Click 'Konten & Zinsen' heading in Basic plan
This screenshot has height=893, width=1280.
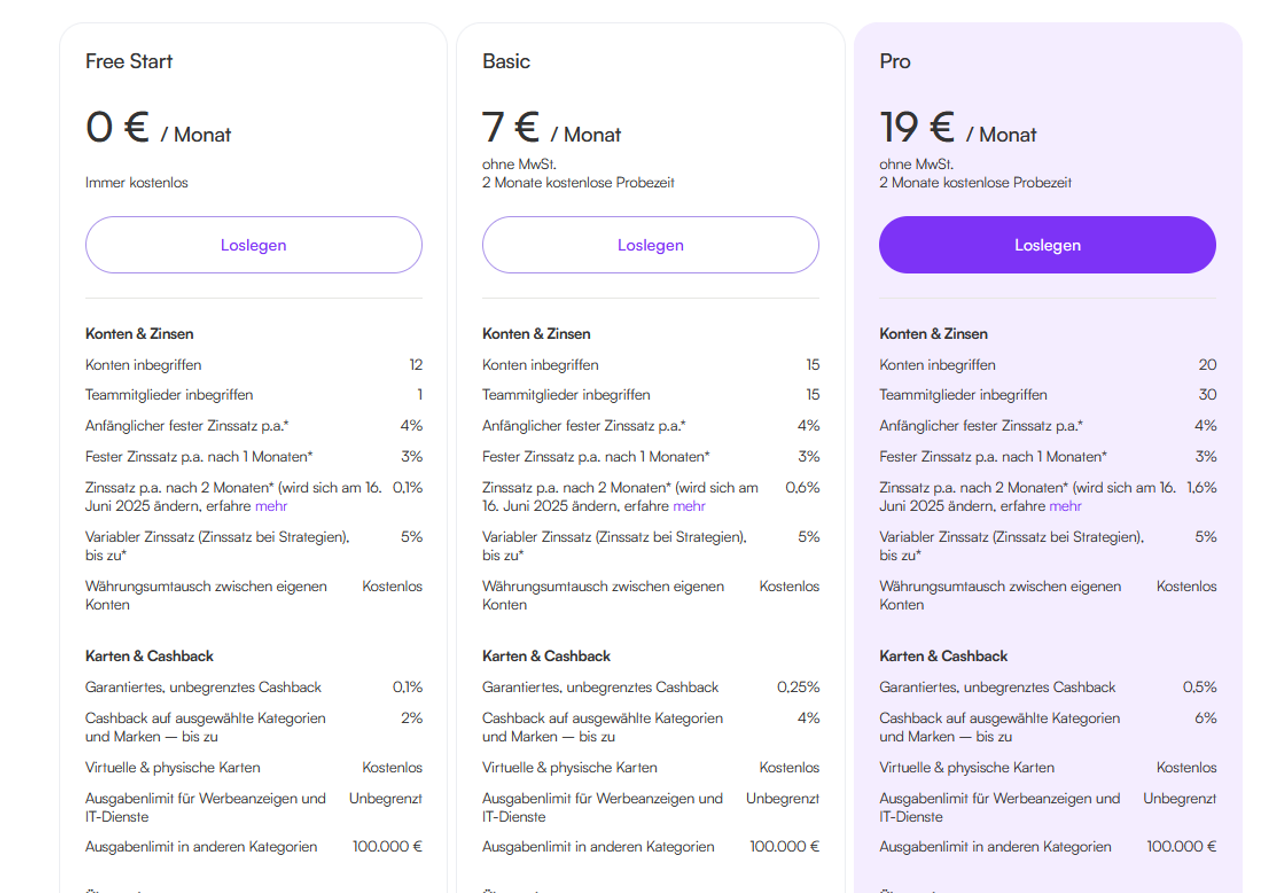coord(536,334)
